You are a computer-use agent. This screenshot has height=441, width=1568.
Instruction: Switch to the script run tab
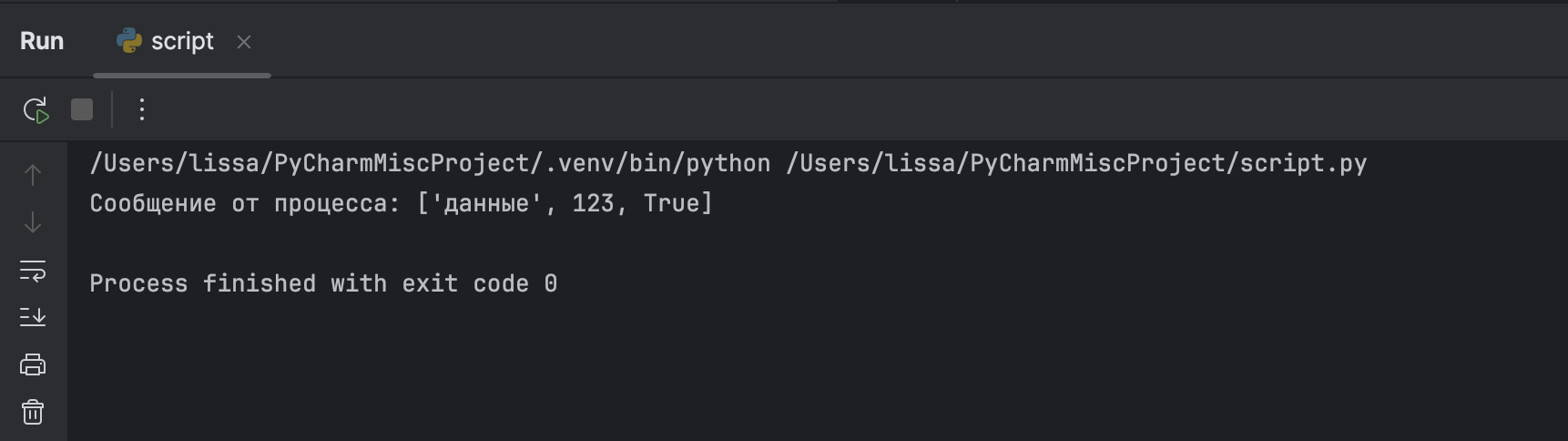pyautogui.click(x=182, y=41)
